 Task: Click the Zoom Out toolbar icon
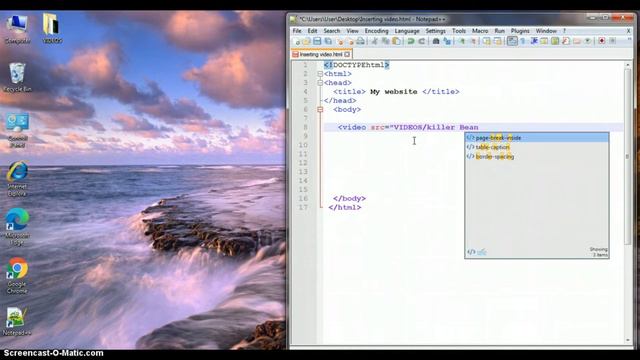tap(473, 41)
